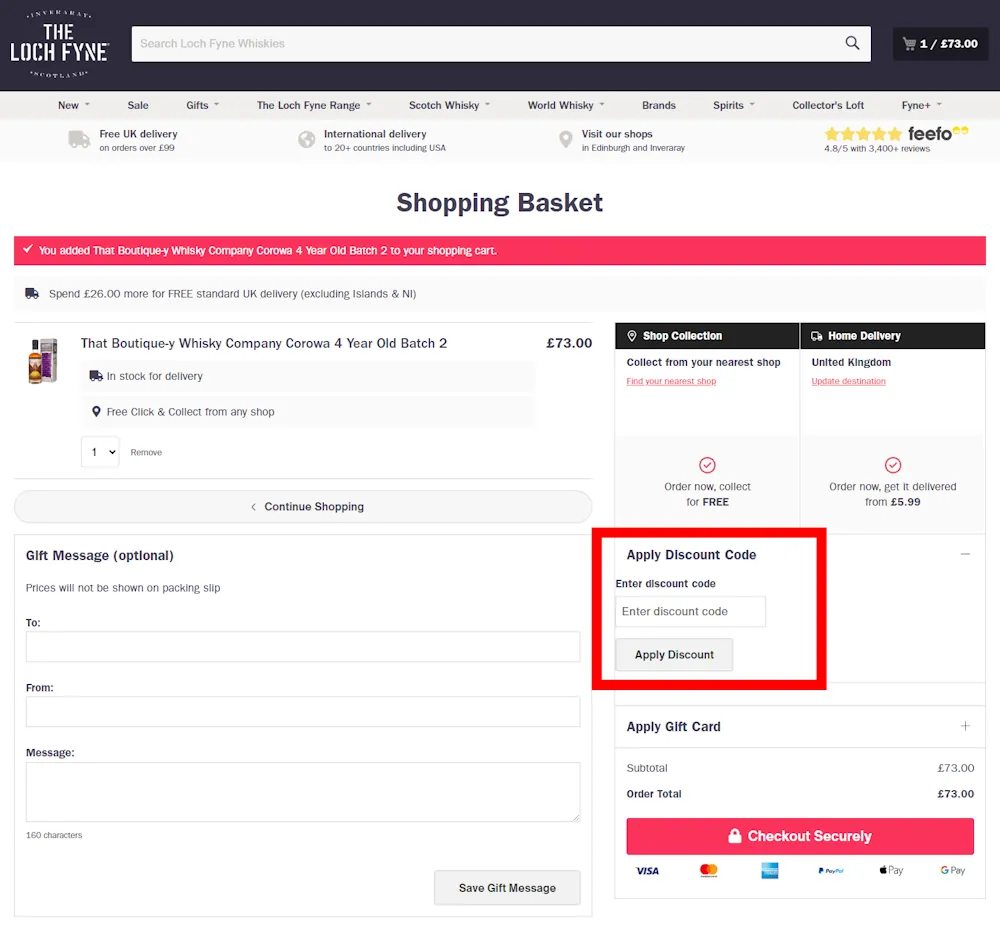Click Update destination link

(x=848, y=381)
